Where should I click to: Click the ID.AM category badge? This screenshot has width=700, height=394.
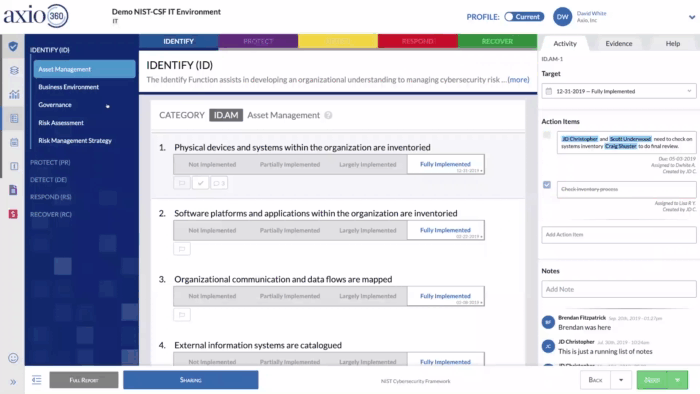(226, 115)
